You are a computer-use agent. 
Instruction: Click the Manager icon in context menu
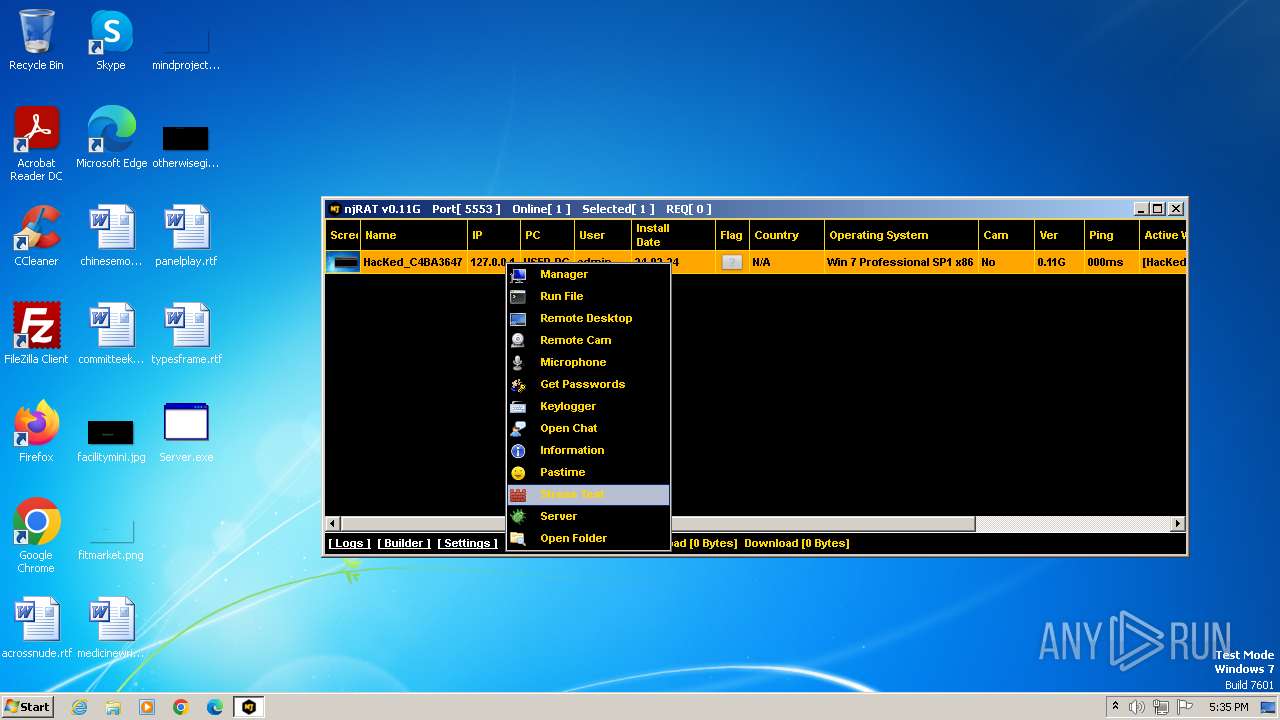click(518, 275)
